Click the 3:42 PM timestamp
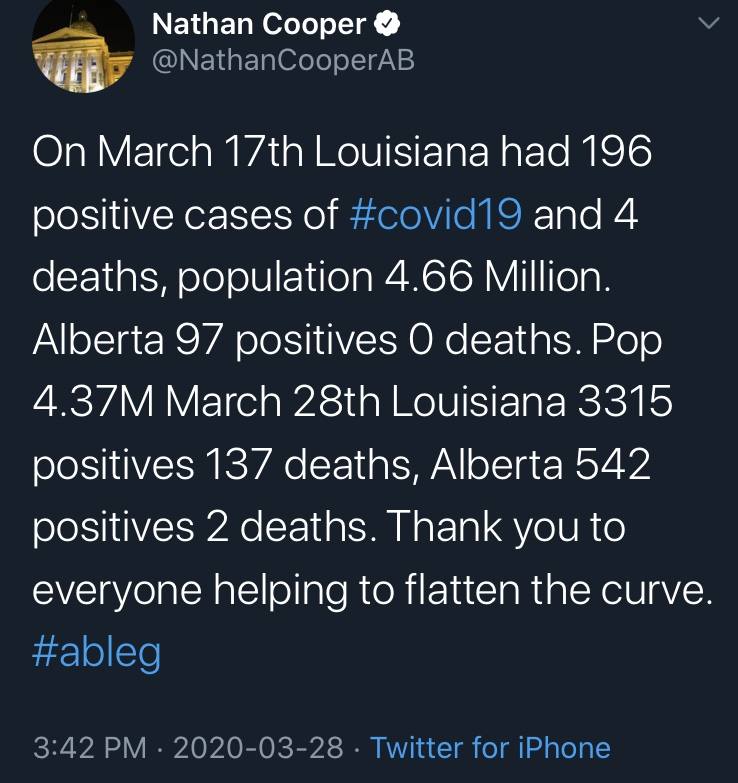The image size is (738, 783). coord(90,748)
